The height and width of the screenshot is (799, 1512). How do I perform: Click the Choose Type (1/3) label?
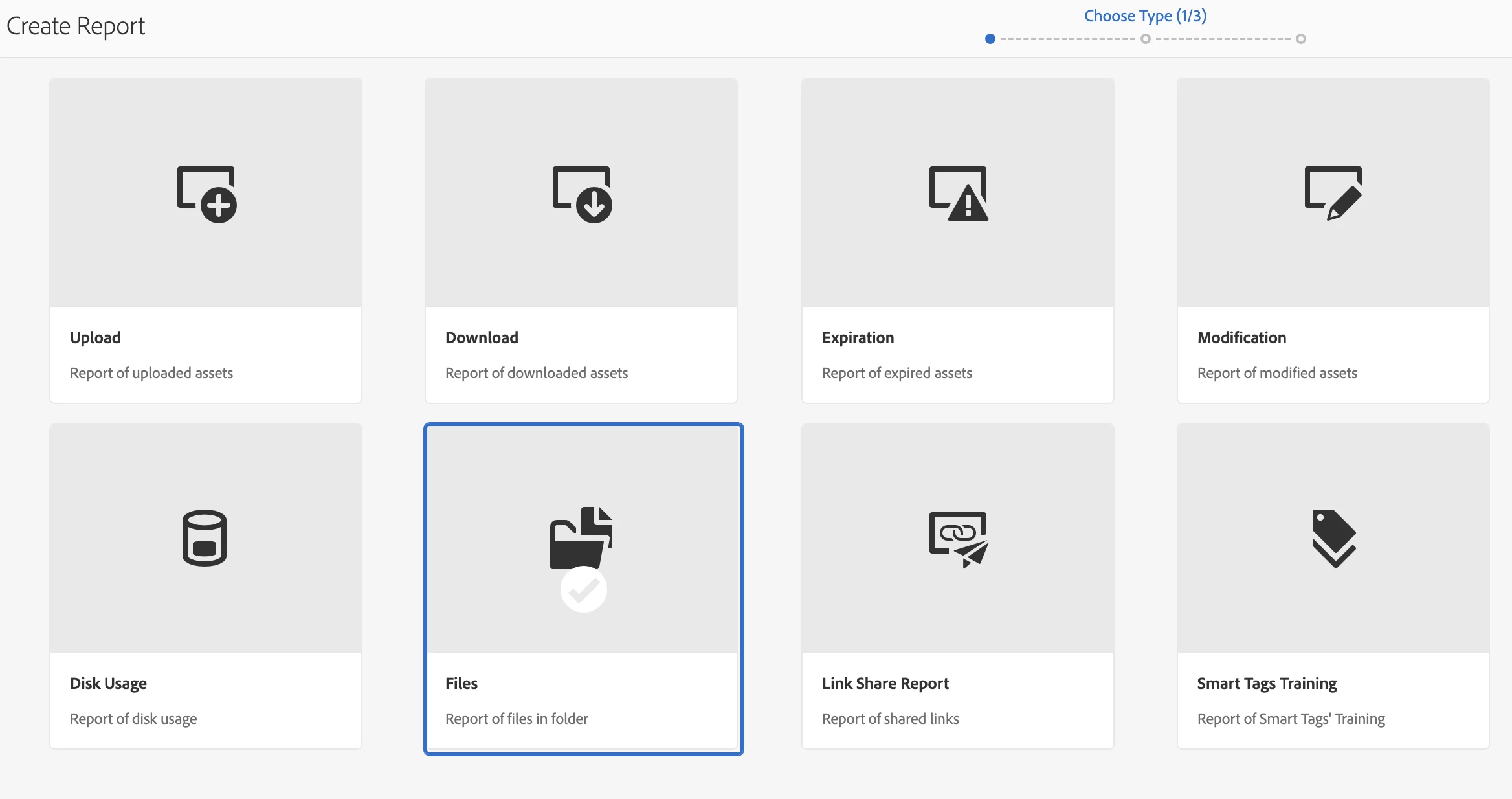tap(1145, 16)
